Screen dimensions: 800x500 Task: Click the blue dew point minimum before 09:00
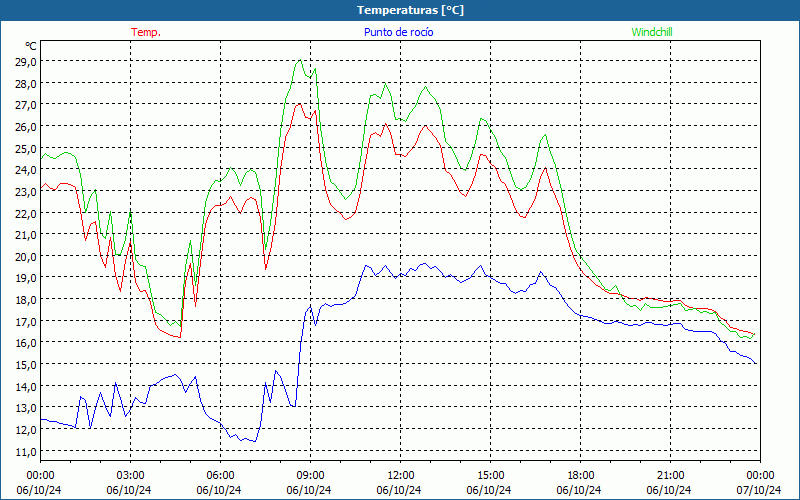(x=254, y=441)
